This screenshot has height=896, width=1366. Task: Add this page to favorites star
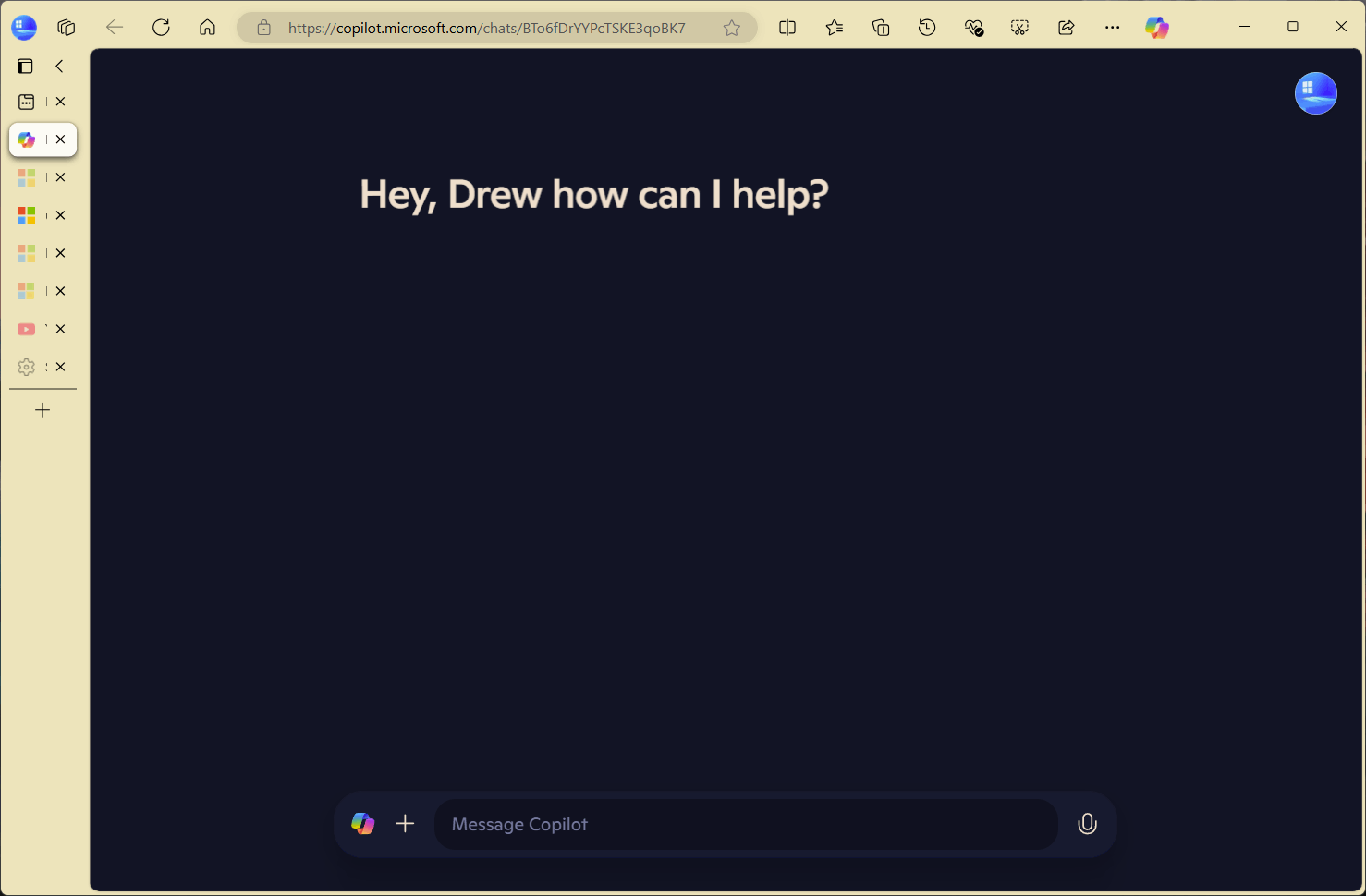732,28
